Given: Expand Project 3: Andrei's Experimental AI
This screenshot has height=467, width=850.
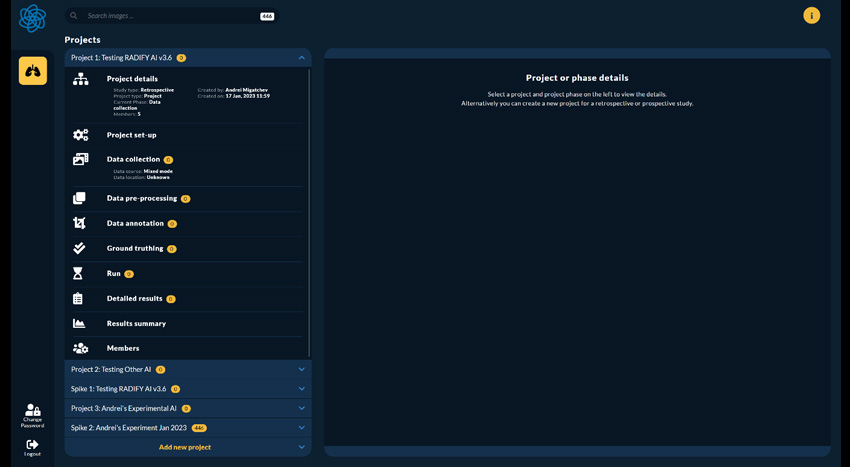Looking at the screenshot, I should (x=301, y=408).
